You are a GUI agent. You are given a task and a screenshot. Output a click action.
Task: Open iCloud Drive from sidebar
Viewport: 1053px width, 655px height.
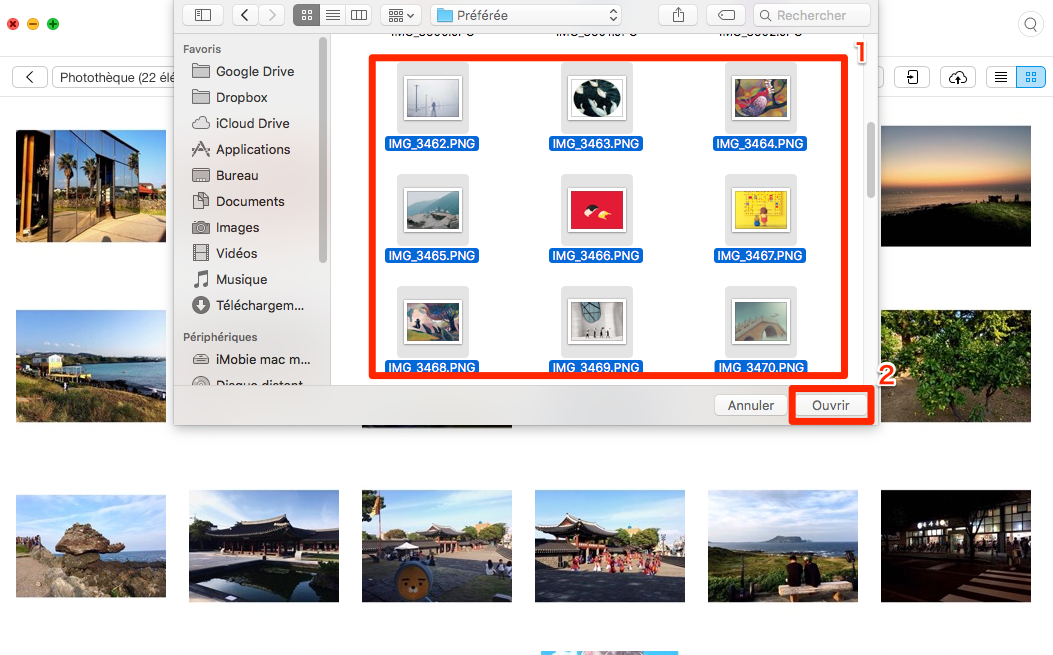click(253, 124)
